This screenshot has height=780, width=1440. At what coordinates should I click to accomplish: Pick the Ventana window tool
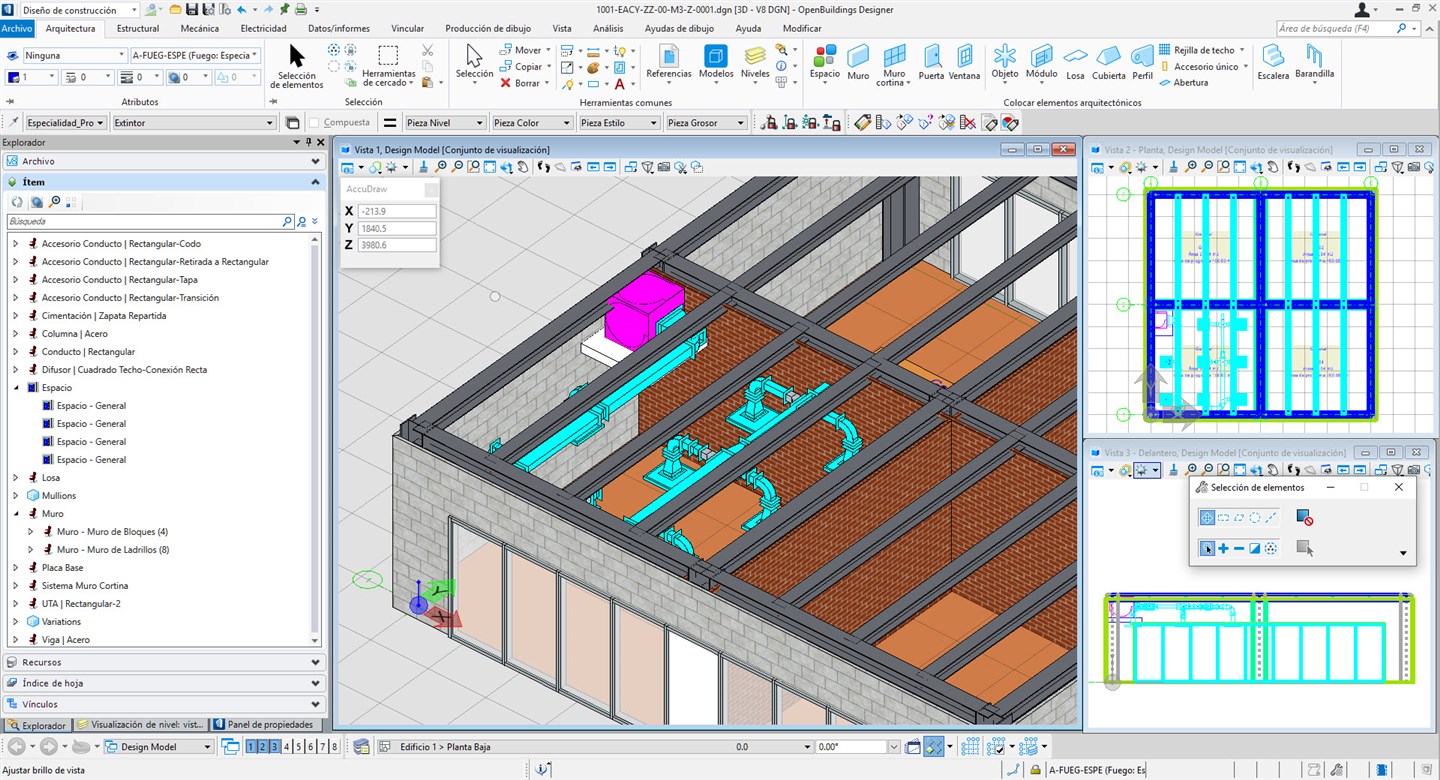click(x=964, y=62)
